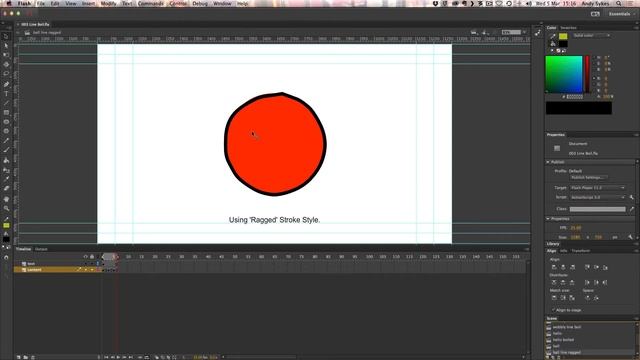Viewport: 640px width, 360px height.
Task: Select 'wobbly line ball' in Scene panel
Action: point(567,327)
